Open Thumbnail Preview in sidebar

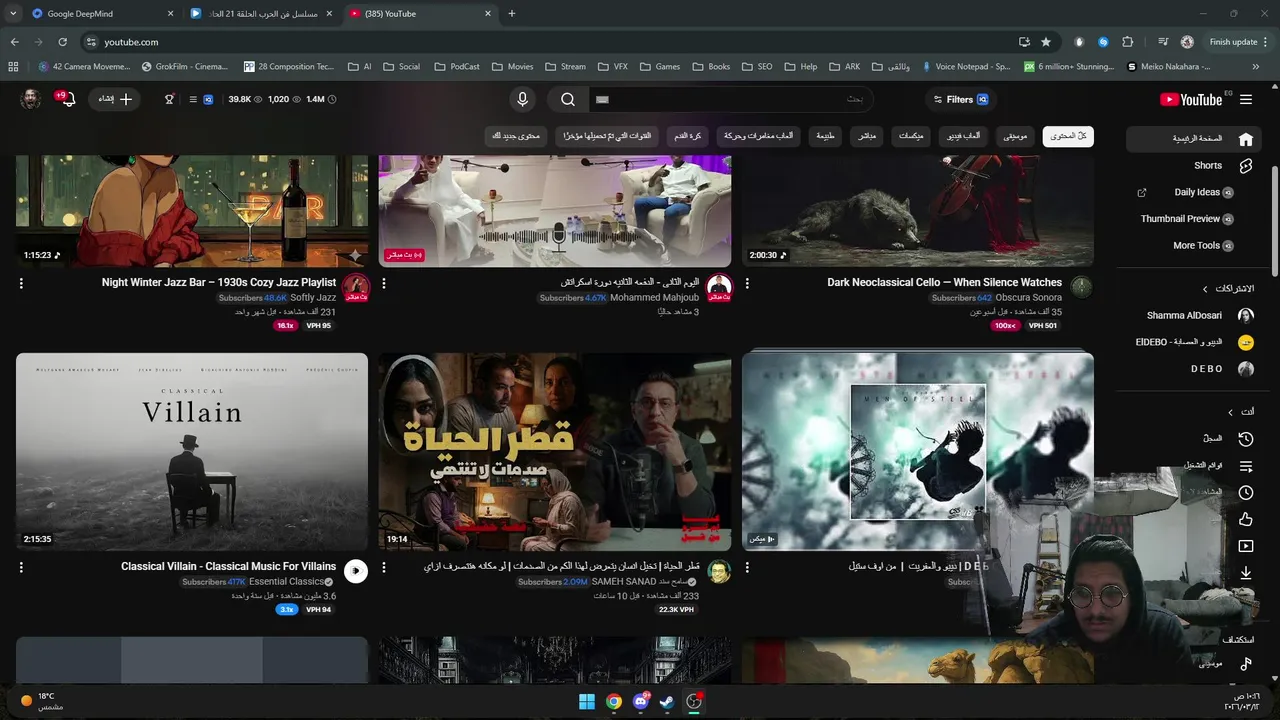click(1188, 219)
